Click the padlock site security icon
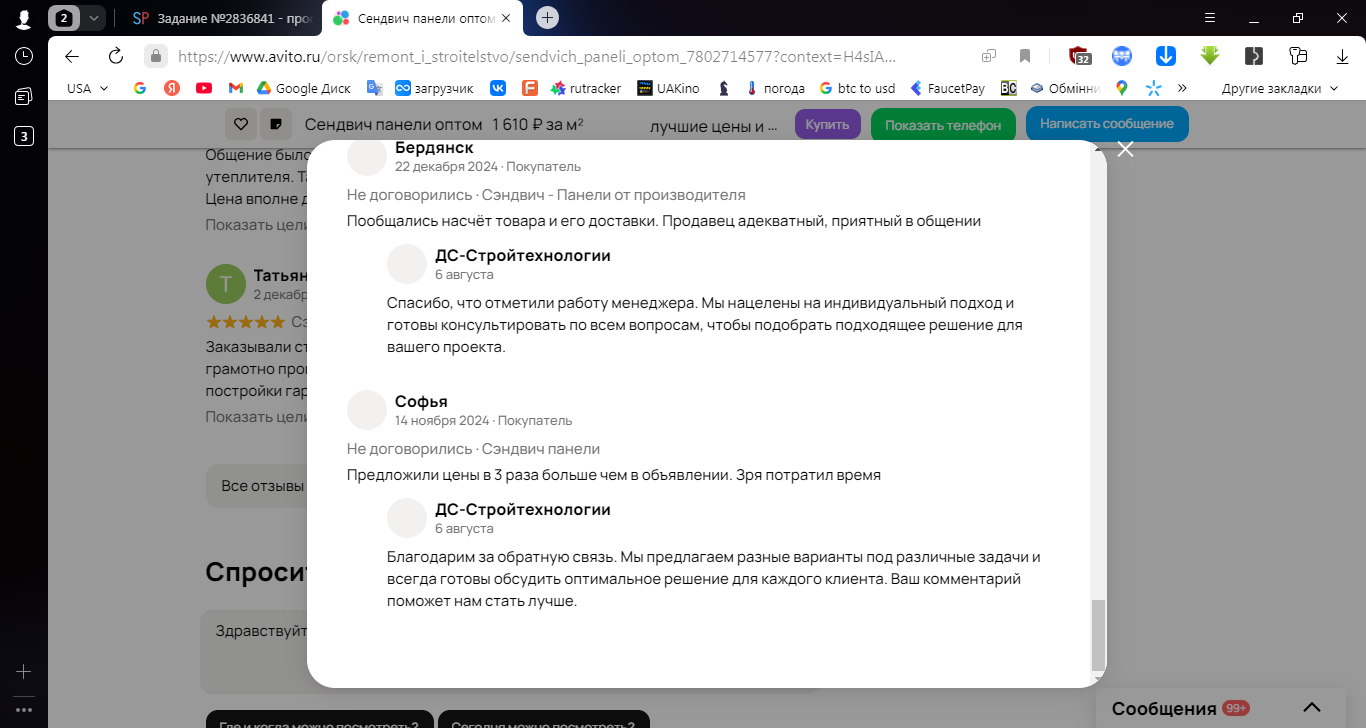1366x728 pixels. (x=155, y=56)
